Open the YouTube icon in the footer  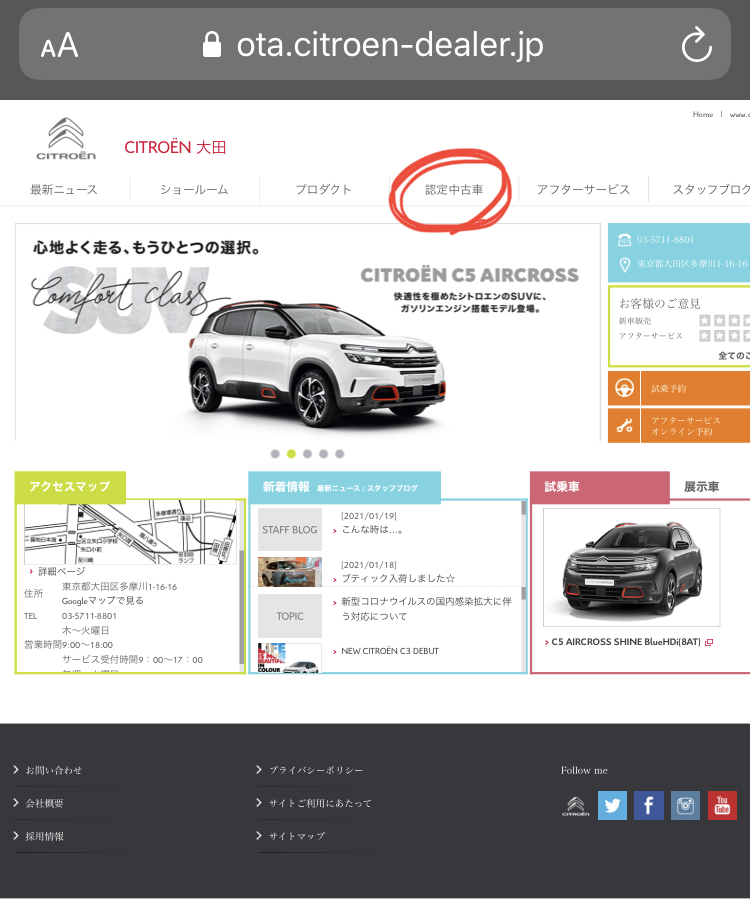[722, 805]
